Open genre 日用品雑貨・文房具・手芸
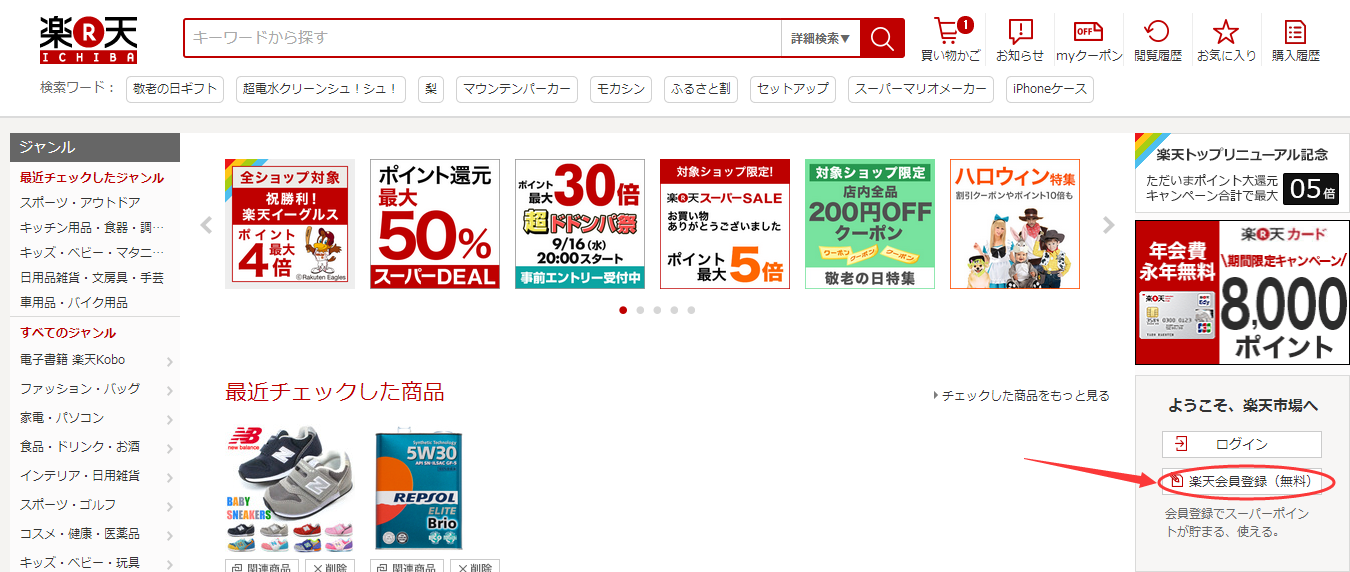Viewport: 1350px width, 572px height. pyautogui.click(x=92, y=277)
